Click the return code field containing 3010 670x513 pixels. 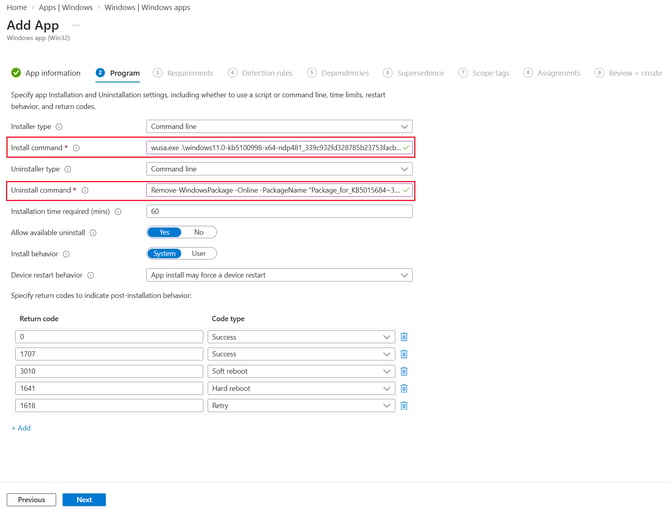(x=109, y=371)
